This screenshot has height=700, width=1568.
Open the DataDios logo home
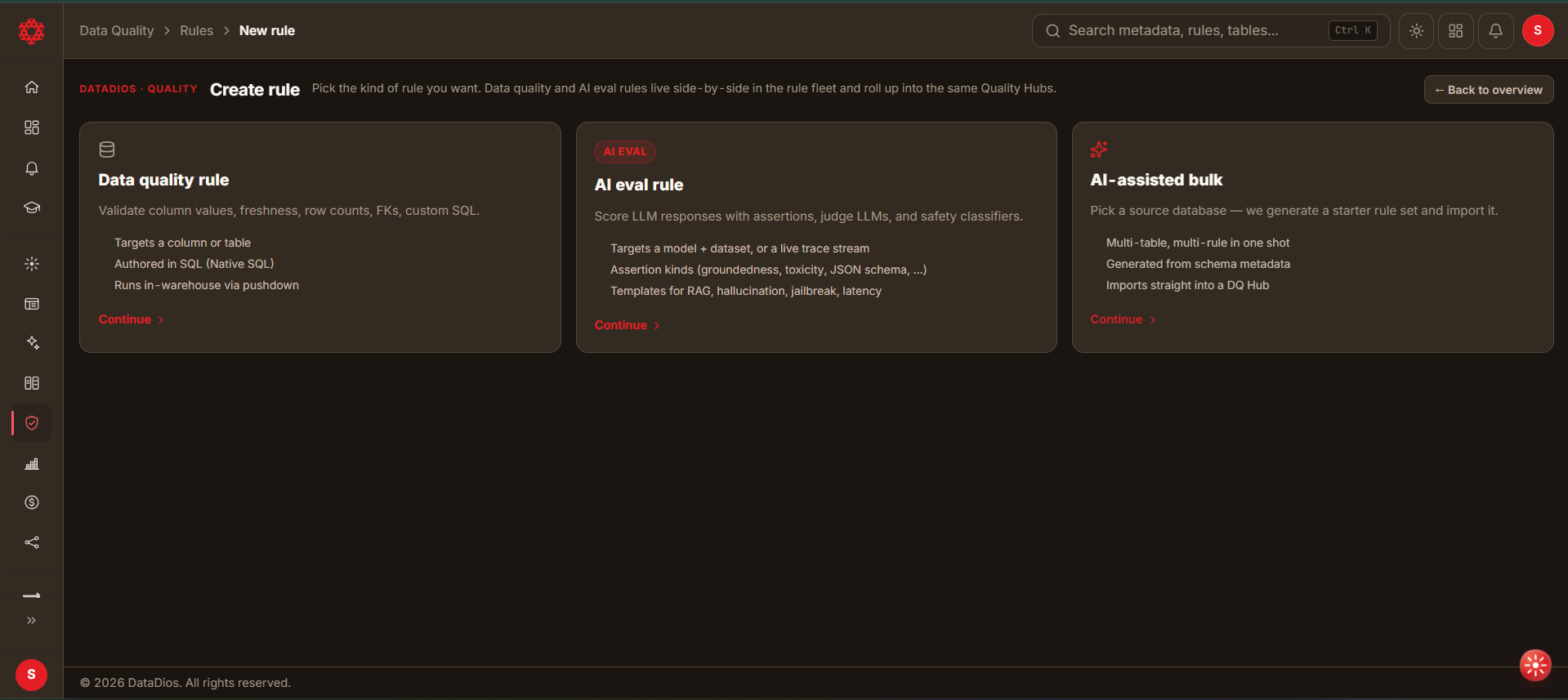(x=31, y=31)
